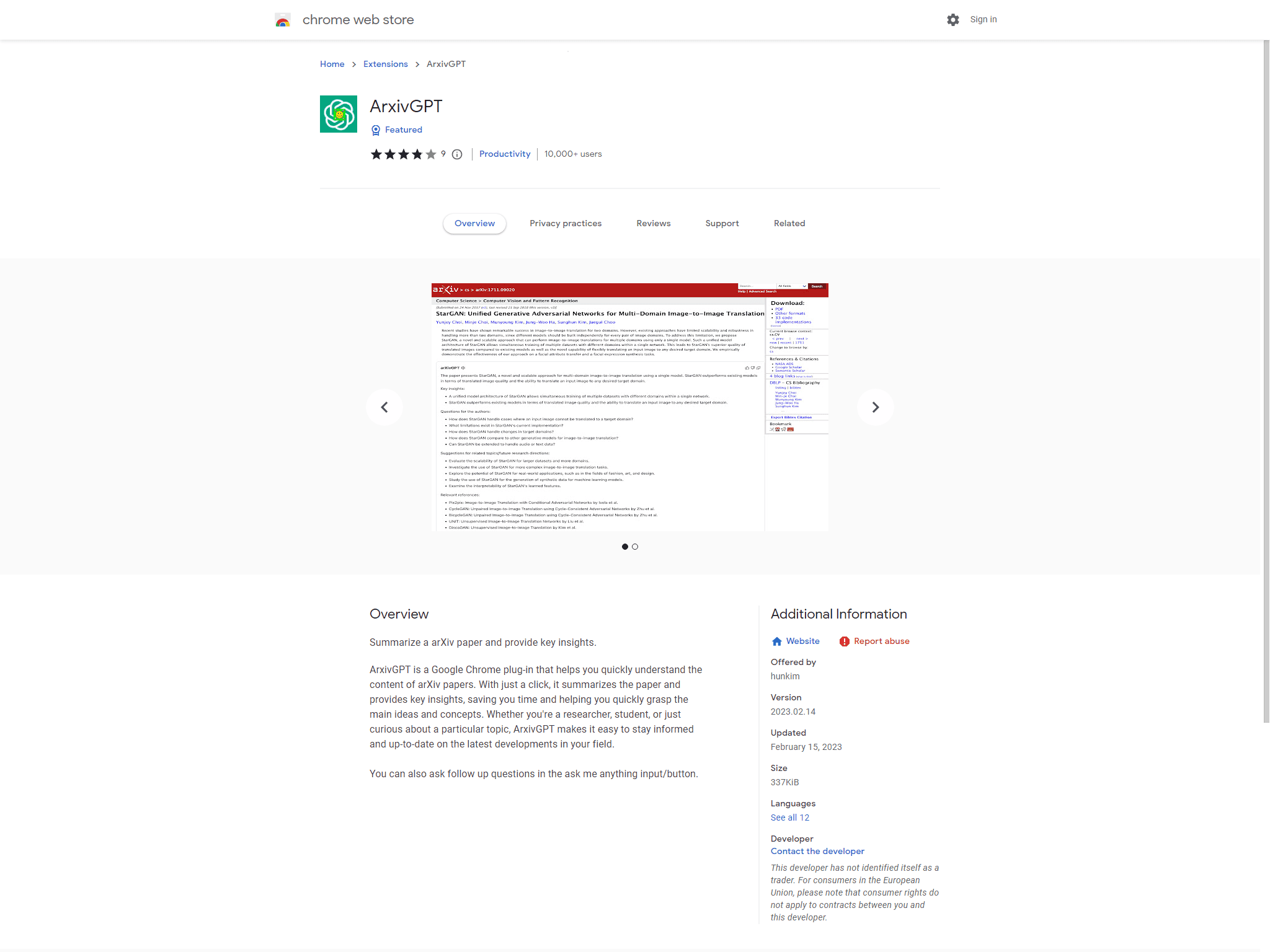Select the first carousel dot
Screen dimensions: 1270x952
(625, 547)
